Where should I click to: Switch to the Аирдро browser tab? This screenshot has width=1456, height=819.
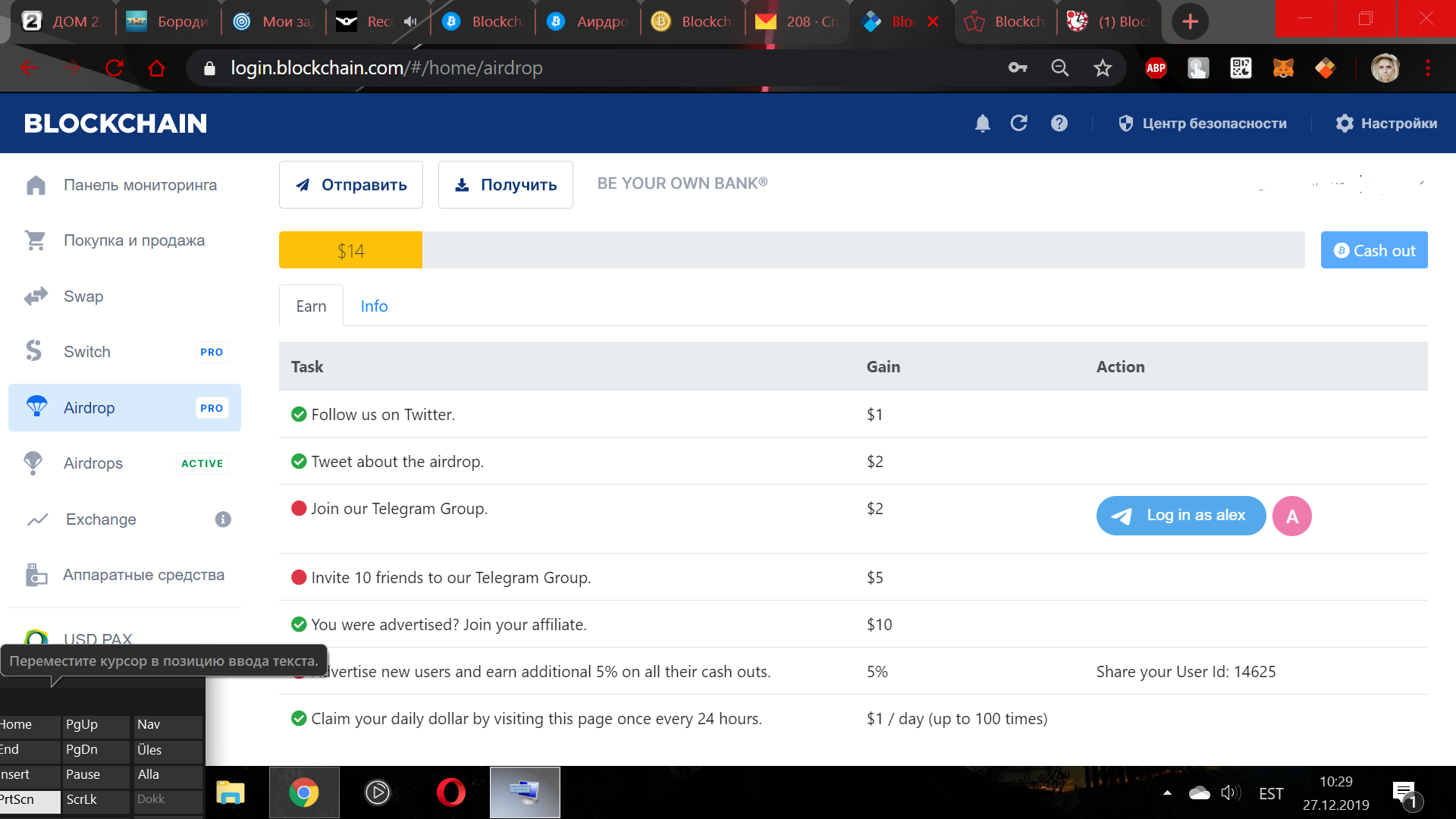coord(588,21)
